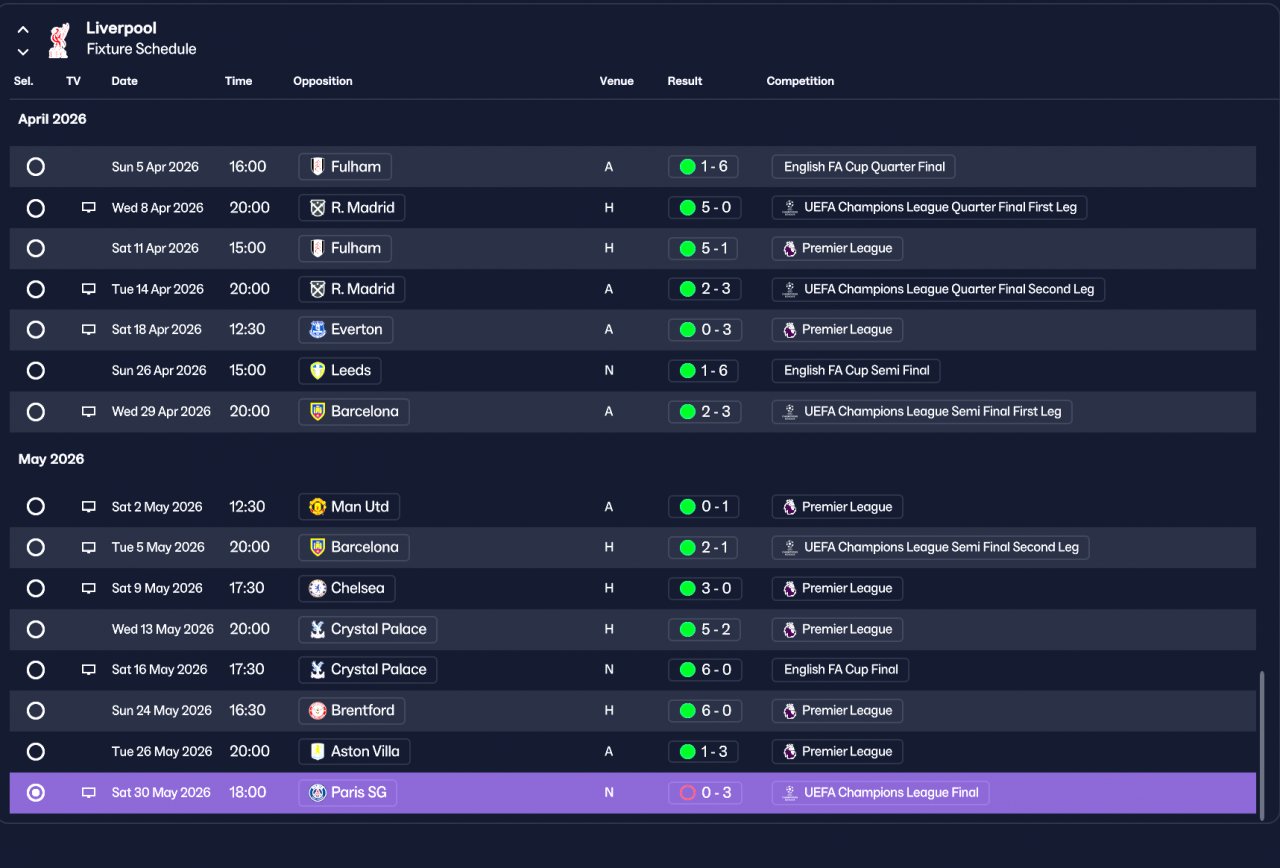This screenshot has height=868, width=1280.
Task: Click Paris SG club crest icon
Action: [x=317, y=792]
